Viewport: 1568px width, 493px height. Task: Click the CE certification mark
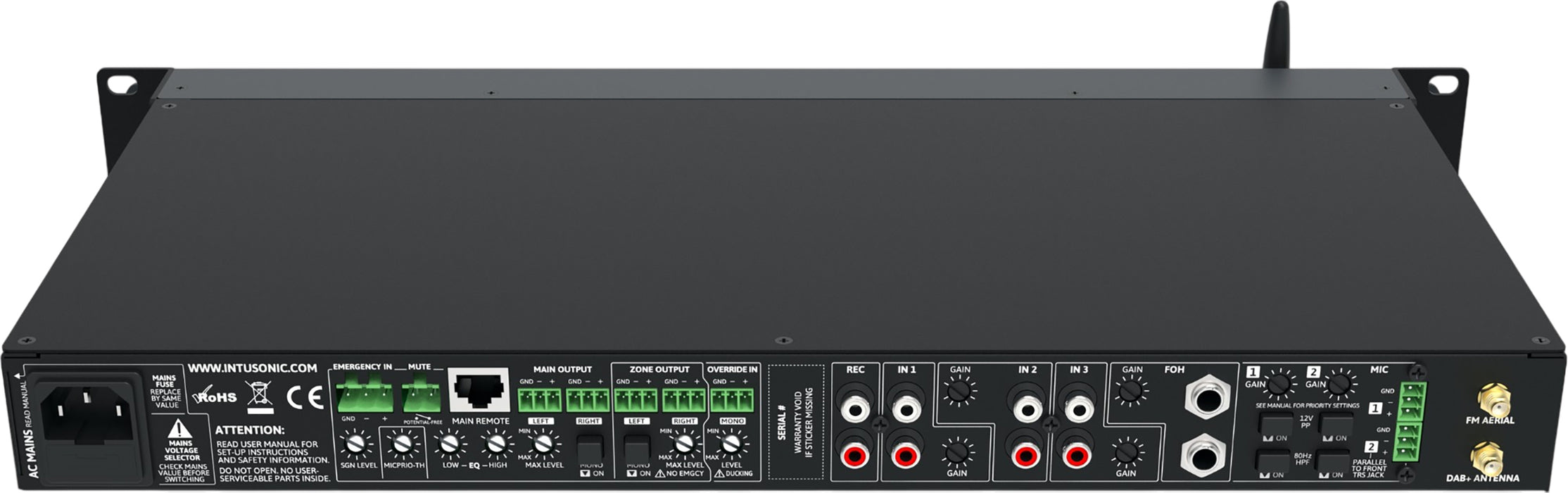click(x=304, y=399)
